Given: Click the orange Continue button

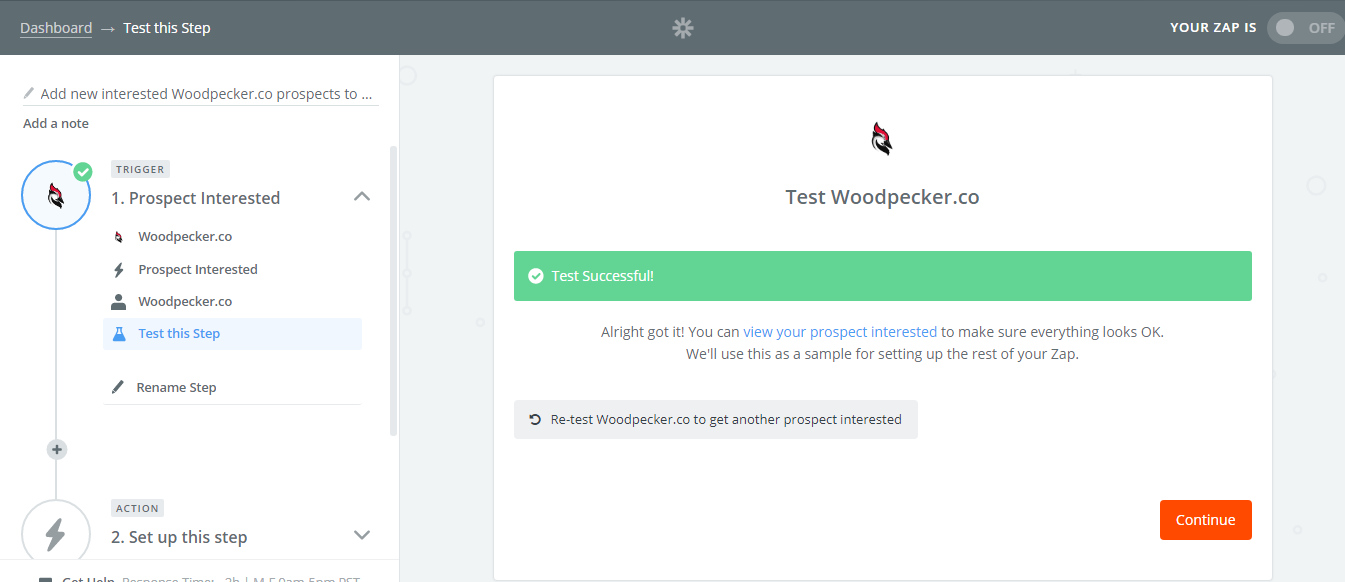Looking at the screenshot, I should pos(1206,520).
